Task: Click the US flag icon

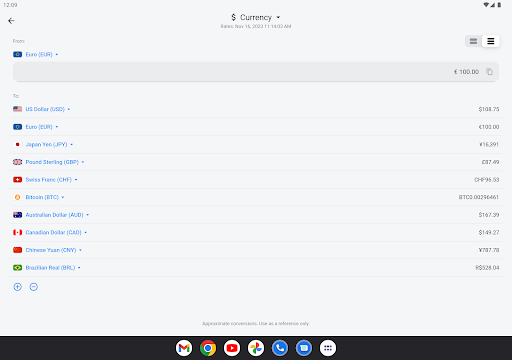Action: point(18,109)
